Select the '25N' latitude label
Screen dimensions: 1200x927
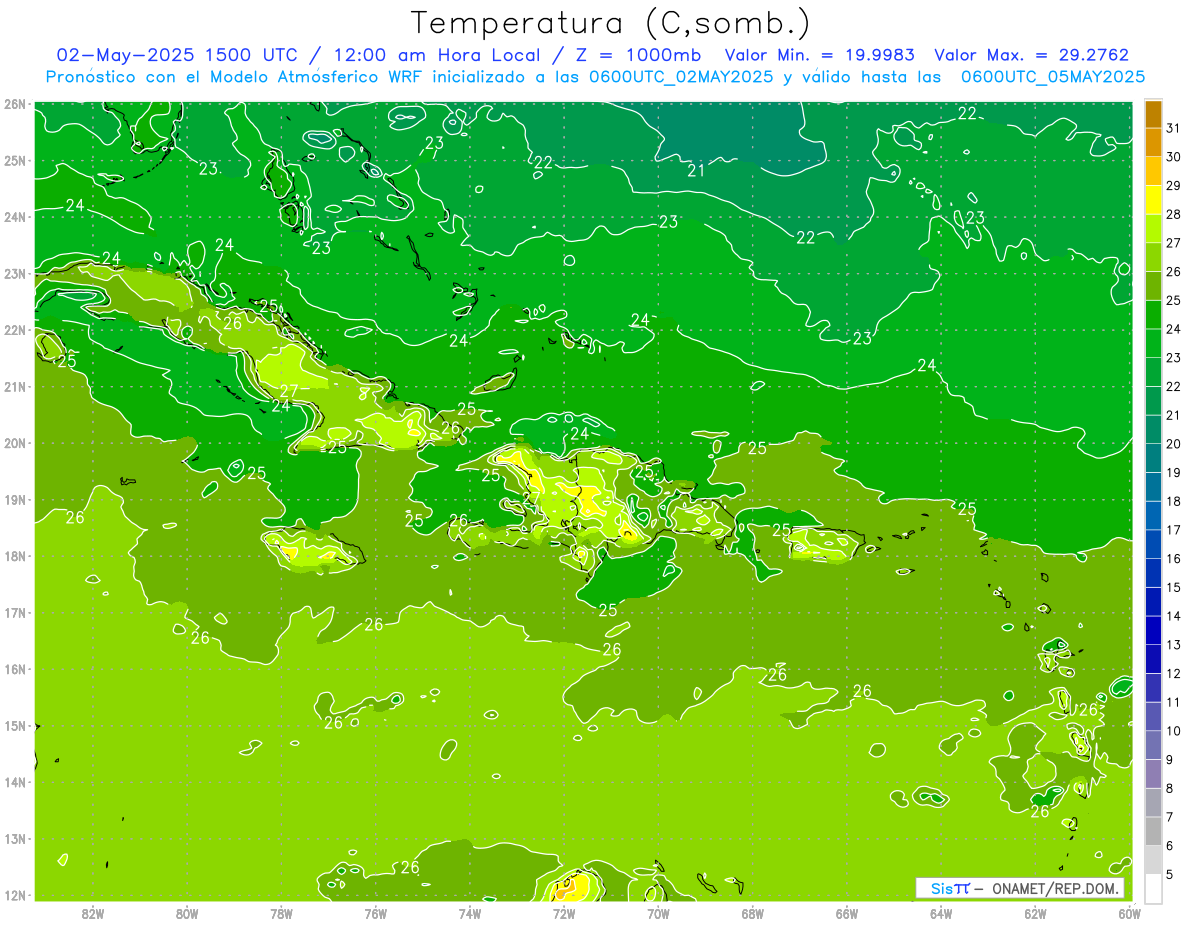15,160
